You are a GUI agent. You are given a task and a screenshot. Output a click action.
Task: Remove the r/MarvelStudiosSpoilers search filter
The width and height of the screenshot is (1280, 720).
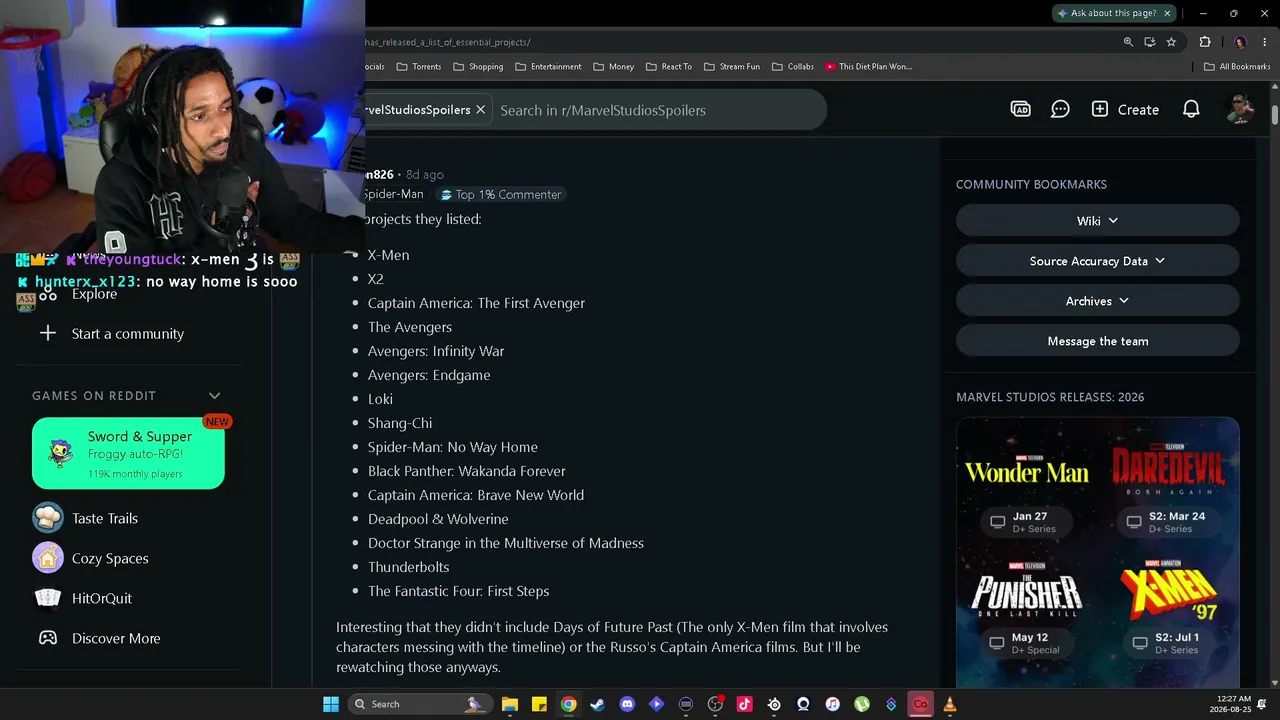480,110
